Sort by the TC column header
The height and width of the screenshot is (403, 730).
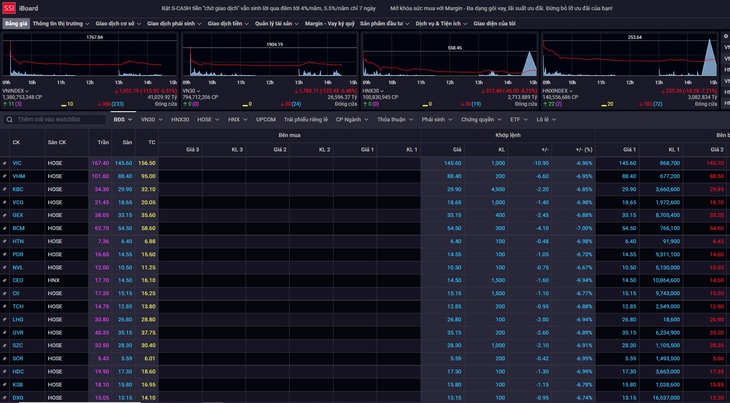[152, 142]
